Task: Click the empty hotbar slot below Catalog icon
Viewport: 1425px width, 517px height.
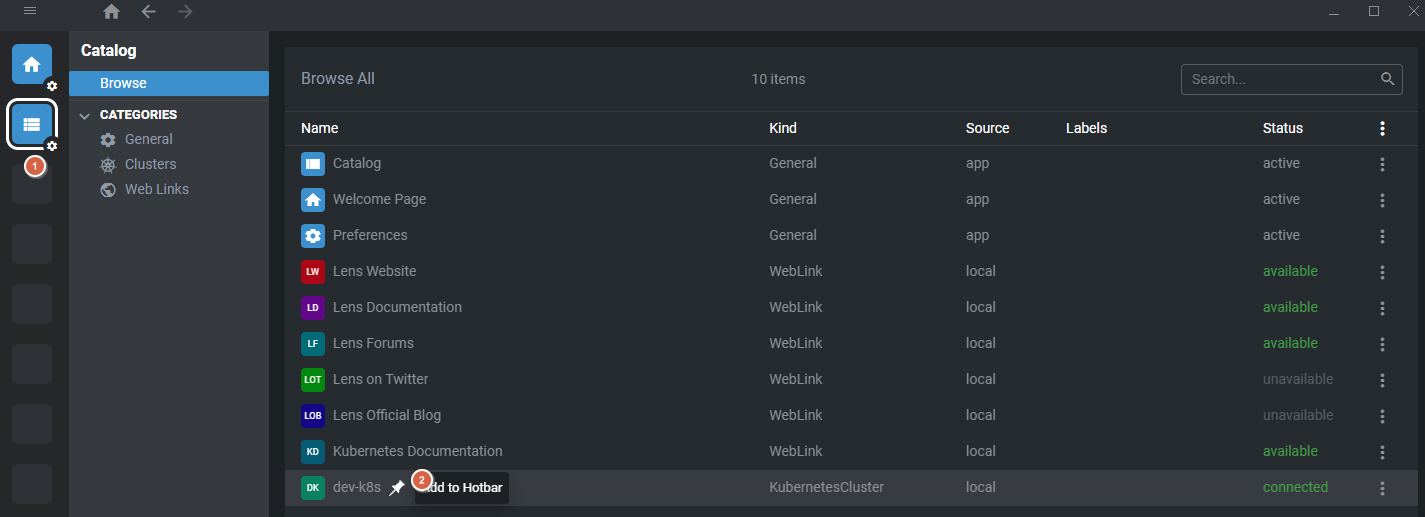Action: click(32, 184)
